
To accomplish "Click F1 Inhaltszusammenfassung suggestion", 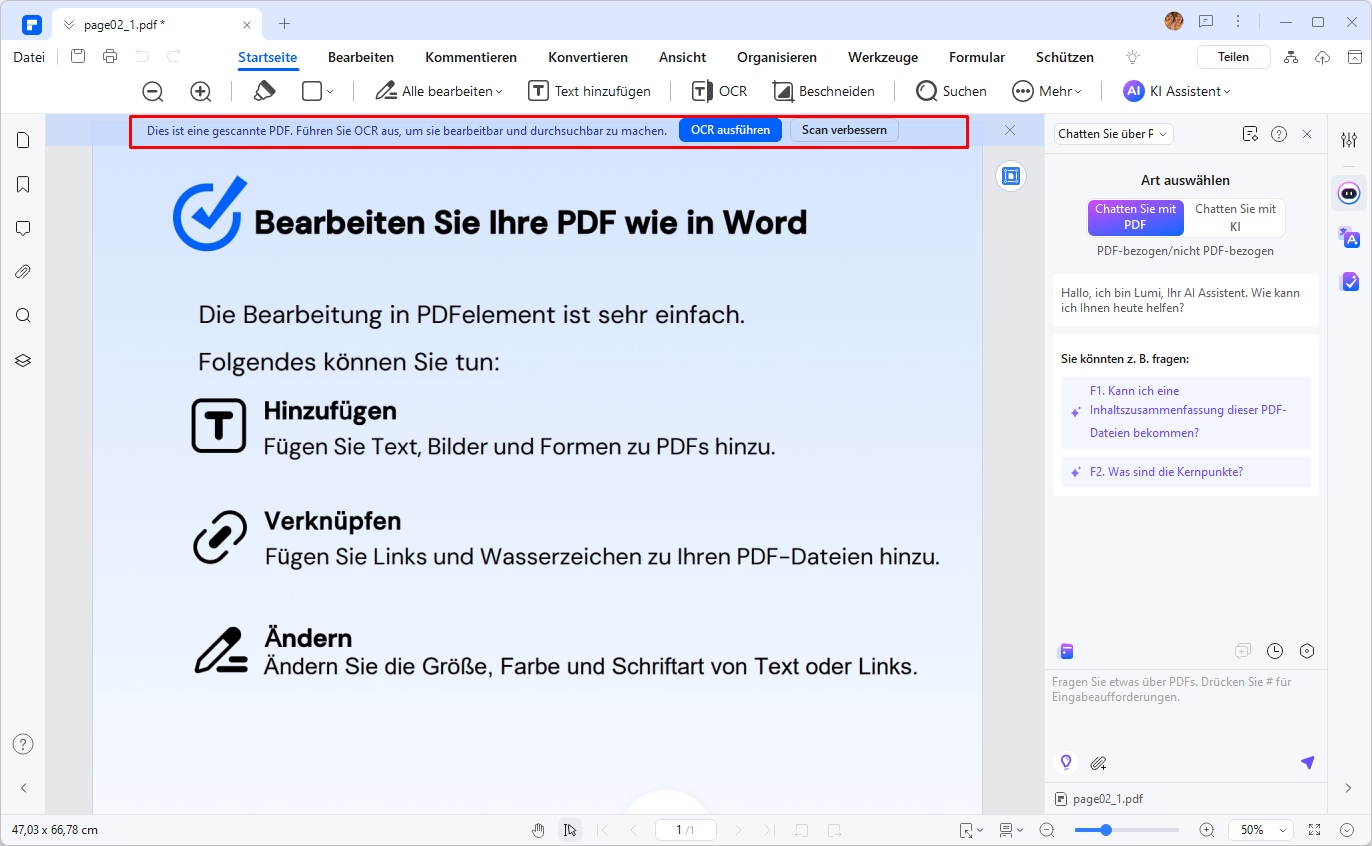I will [x=1186, y=412].
